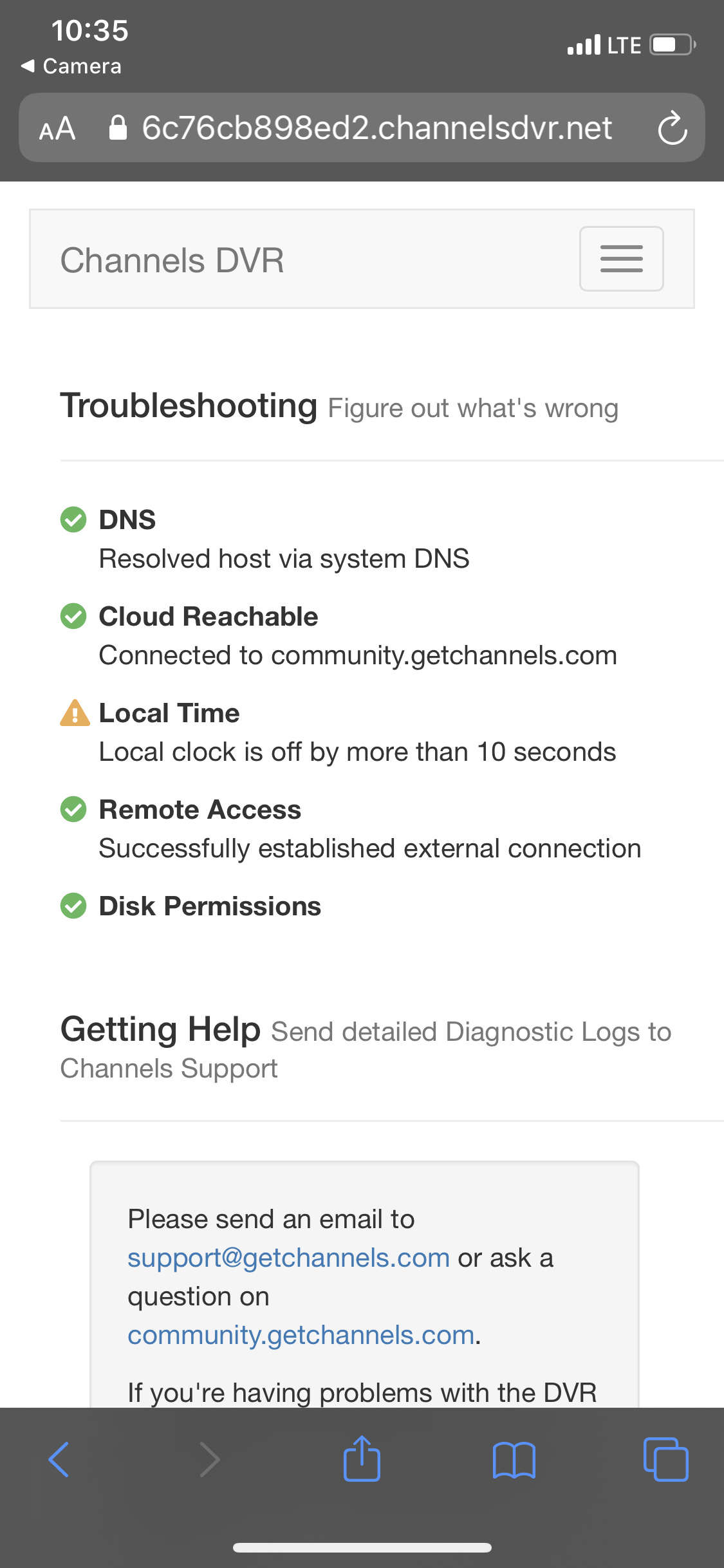724x1568 pixels.
Task: Tap the Safari forward arrow
Action: click(x=210, y=1459)
